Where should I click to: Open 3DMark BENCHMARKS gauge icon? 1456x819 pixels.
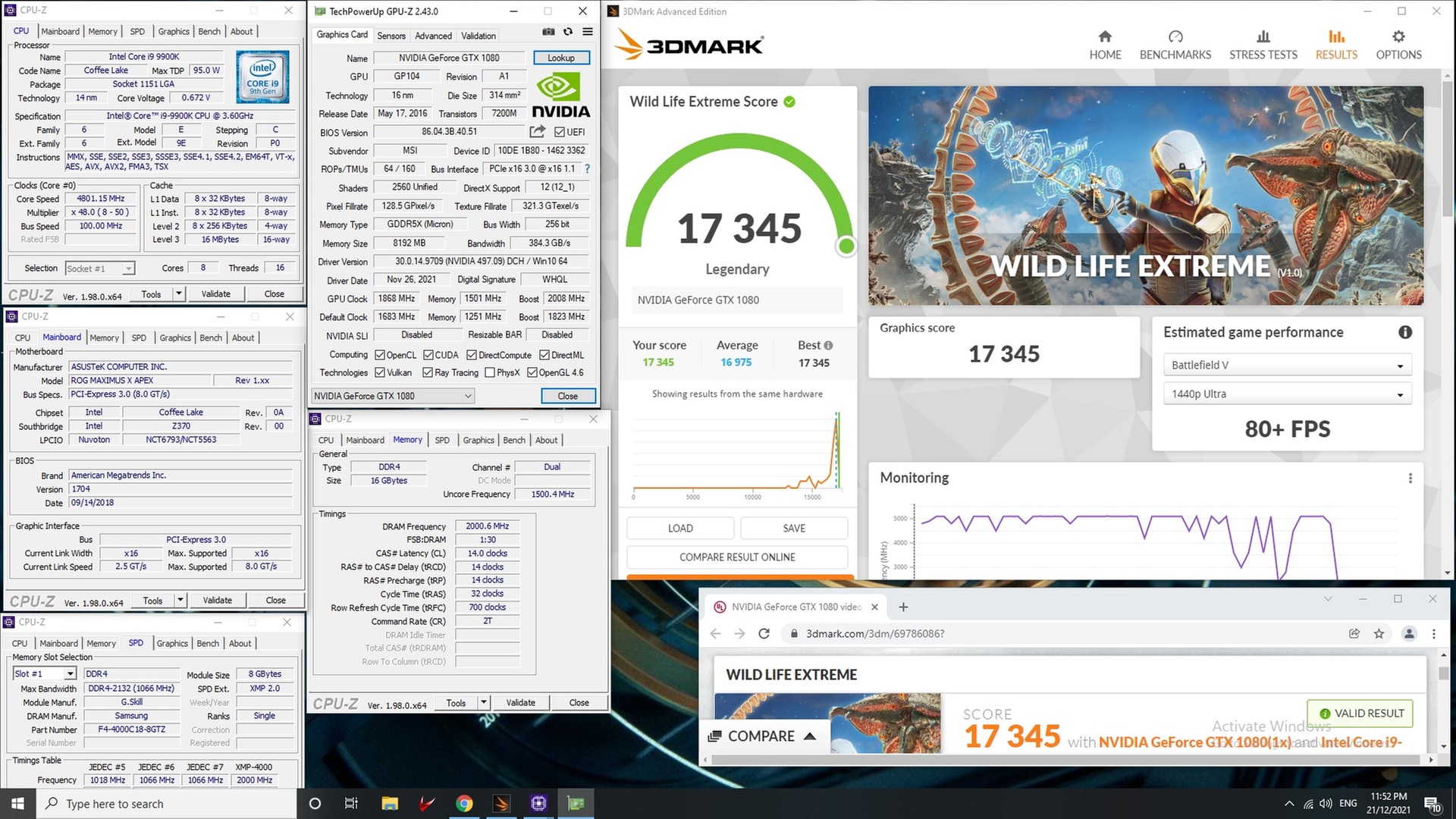tap(1175, 36)
